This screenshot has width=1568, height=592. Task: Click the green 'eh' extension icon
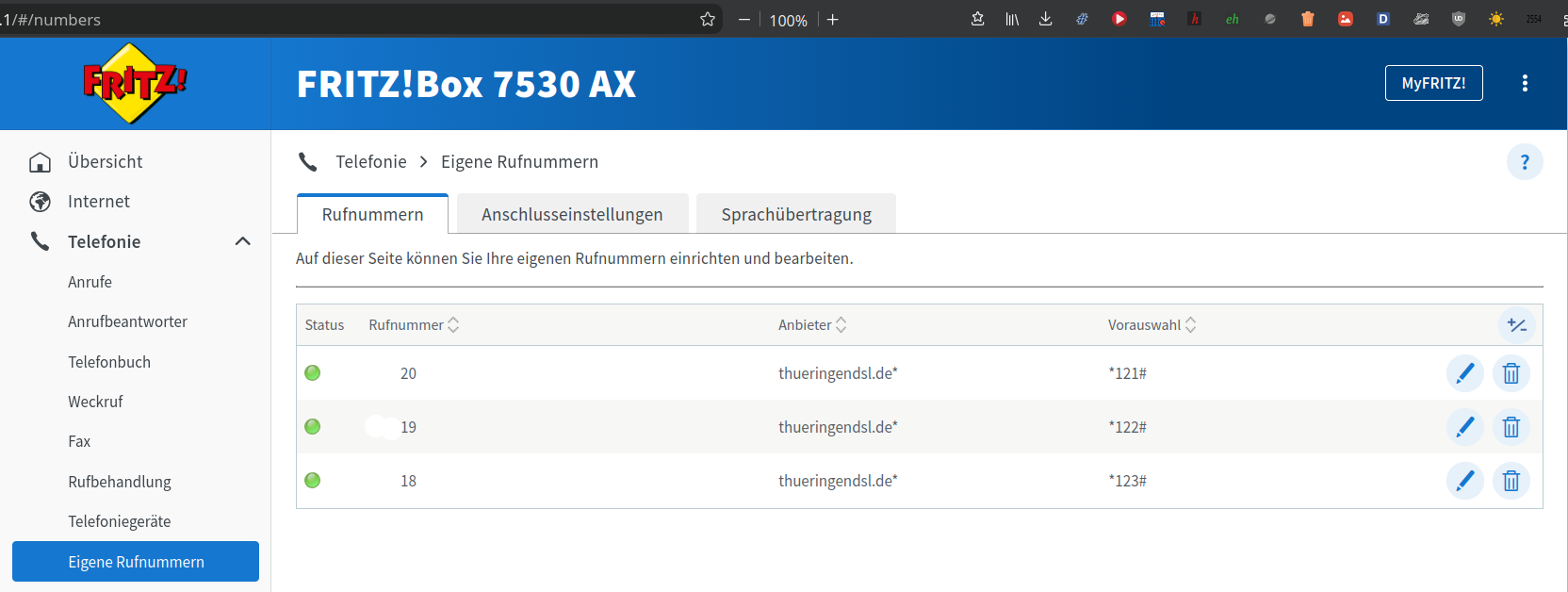1233,19
